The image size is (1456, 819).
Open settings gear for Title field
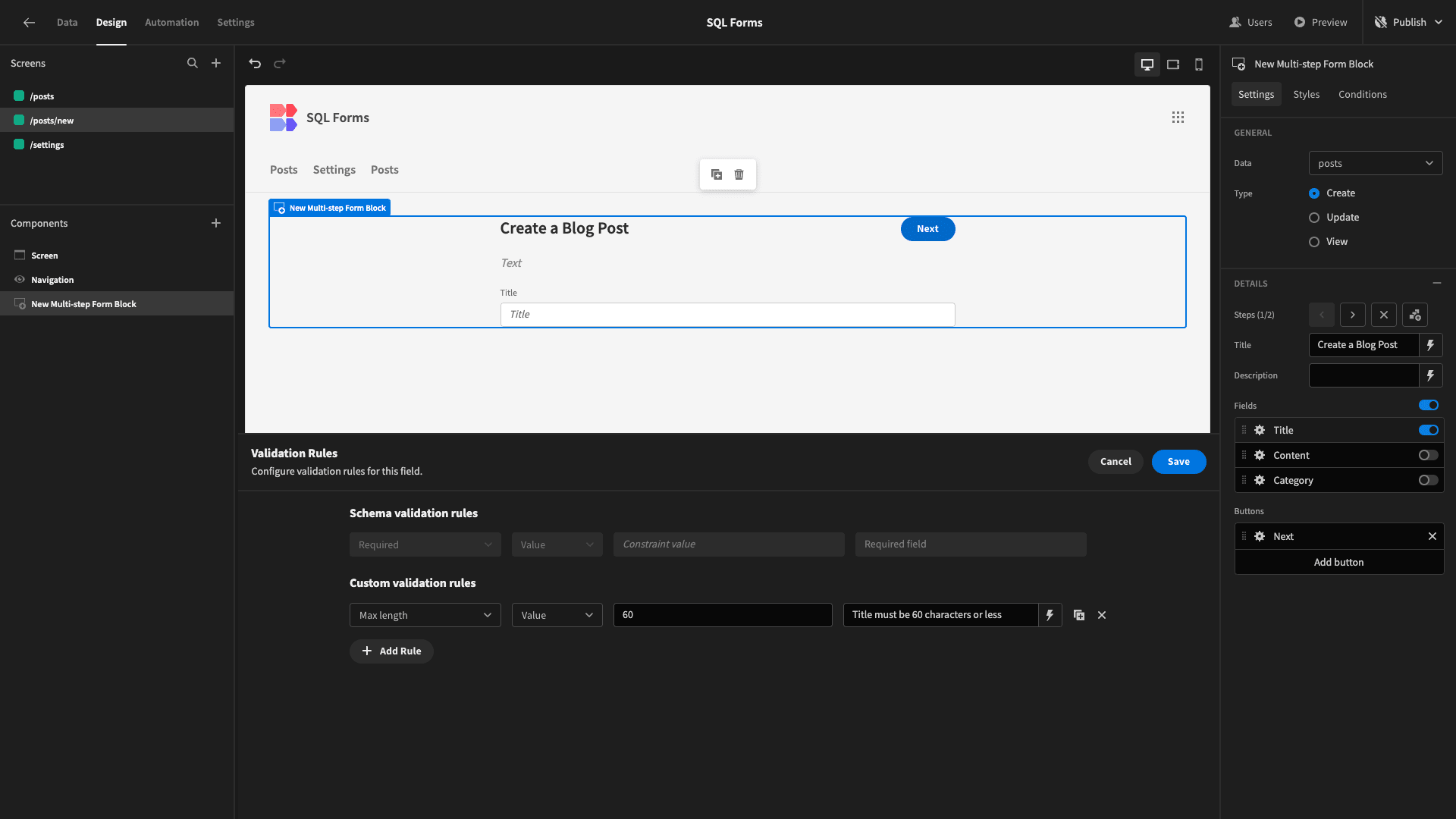[1260, 430]
